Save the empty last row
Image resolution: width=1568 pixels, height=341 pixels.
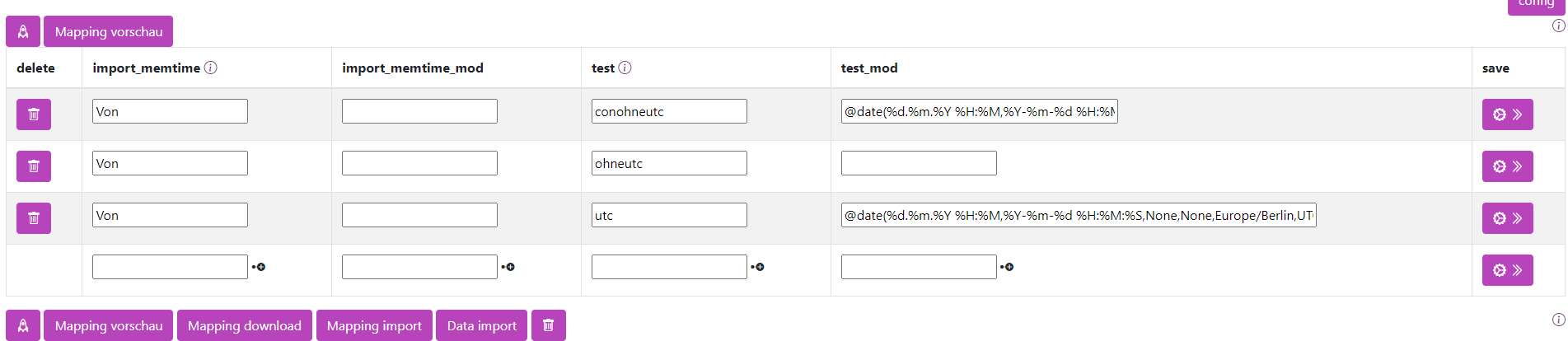pos(1507,270)
